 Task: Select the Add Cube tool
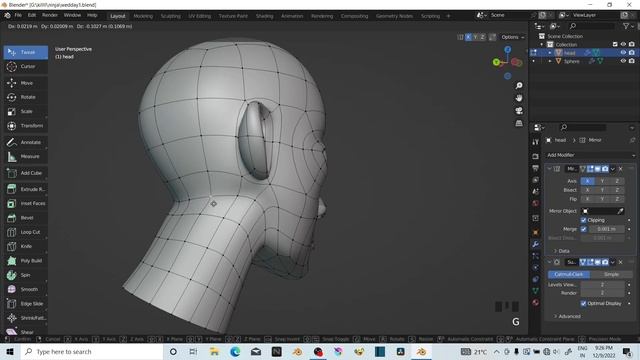coord(26,173)
